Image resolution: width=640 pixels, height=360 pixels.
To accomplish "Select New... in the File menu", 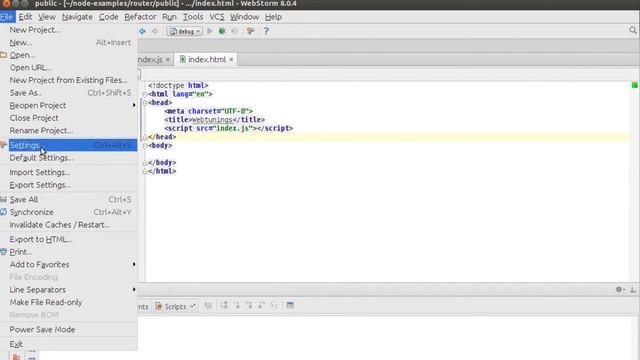I will [69, 42].
